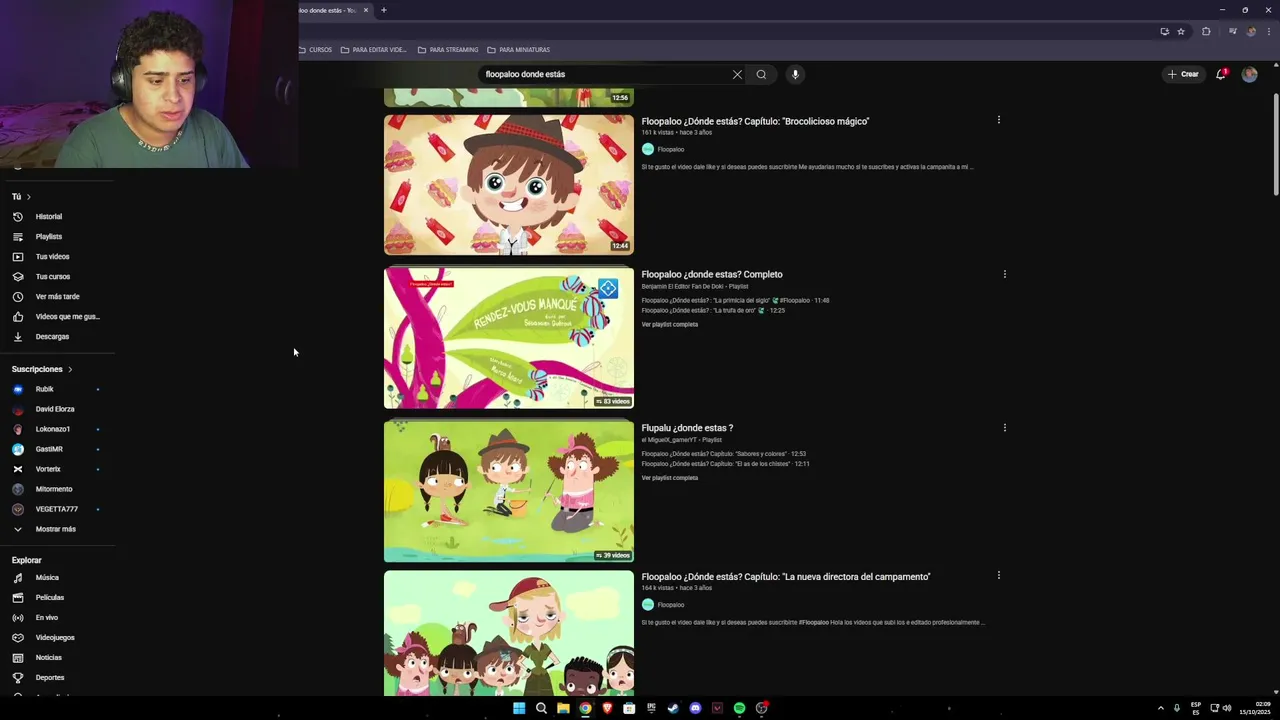
Task: Open system volume control in tray
Action: tap(1227, 708)
